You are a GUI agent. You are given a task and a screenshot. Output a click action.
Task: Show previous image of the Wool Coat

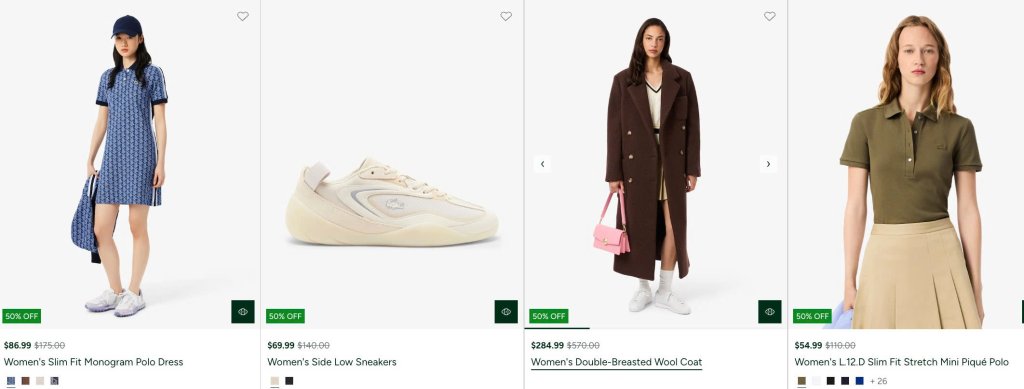pos(542,164)
